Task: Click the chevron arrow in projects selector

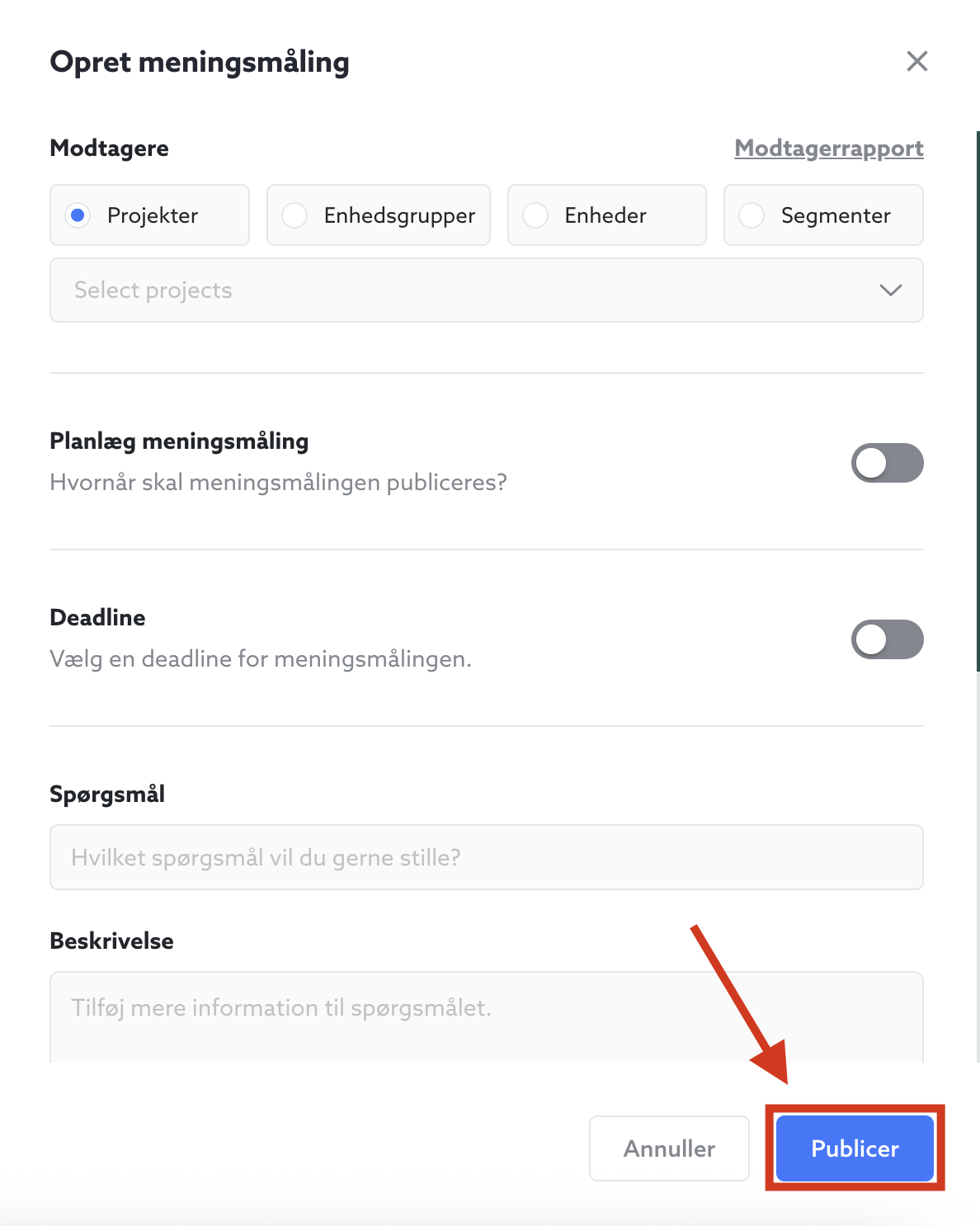Action: tap(890, 290)
